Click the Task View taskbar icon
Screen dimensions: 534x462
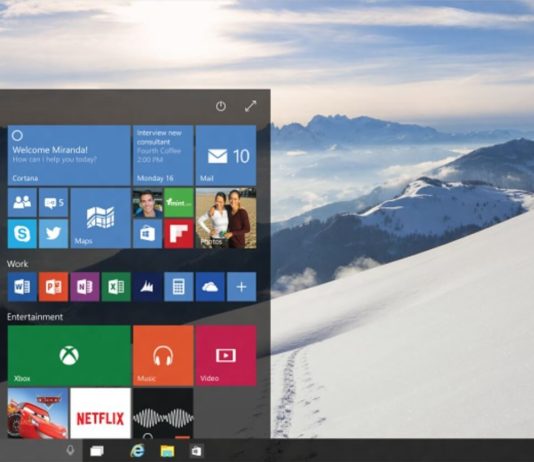point(97,451)
